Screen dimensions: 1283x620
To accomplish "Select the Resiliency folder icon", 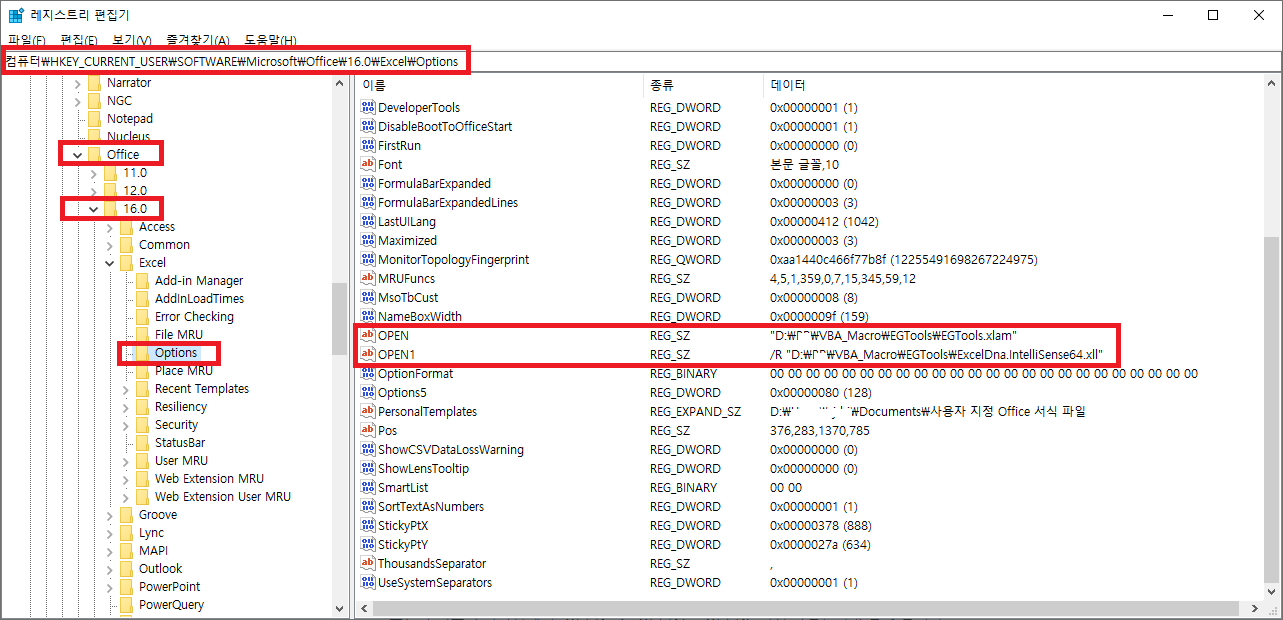I will pos(142,407).
